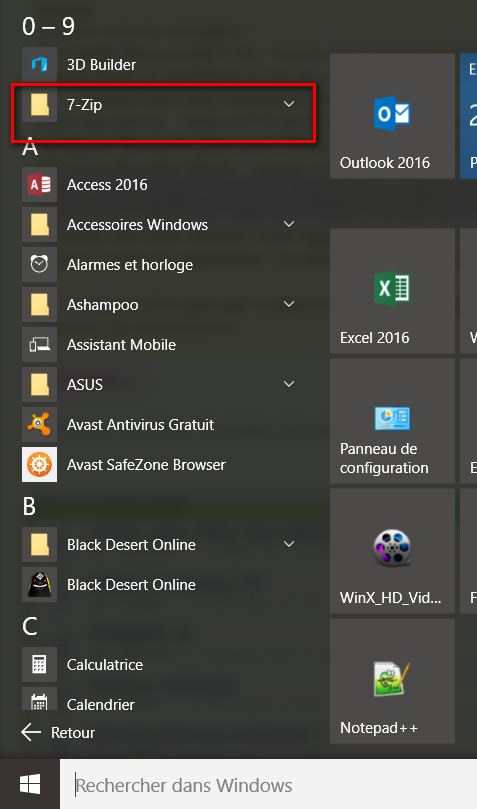Image resolution: width=477 pixels, height=809 pixels.
Task: Click the Retour back arrow
Action: pyautogui.click(x=31, y=732)
